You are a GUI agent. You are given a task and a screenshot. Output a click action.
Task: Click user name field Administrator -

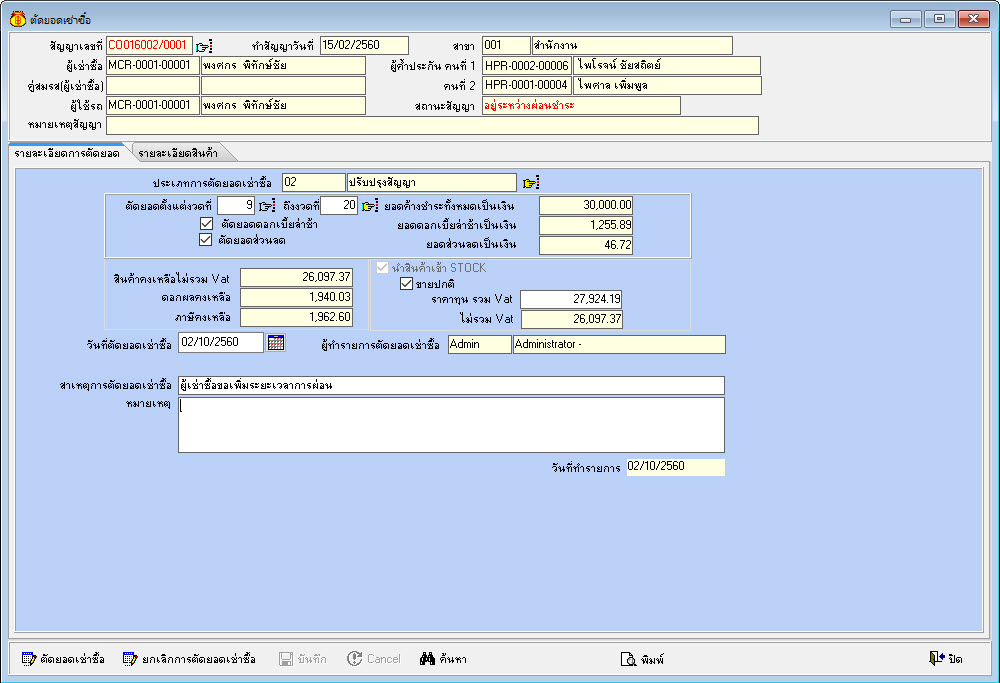619,344
